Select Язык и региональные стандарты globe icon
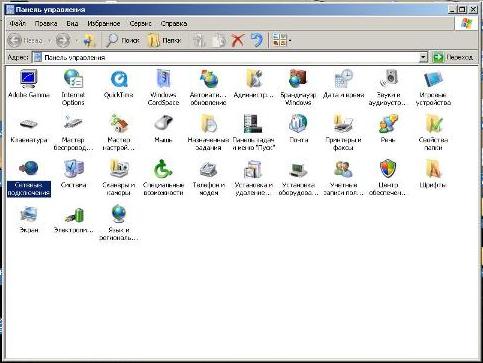 119,214
